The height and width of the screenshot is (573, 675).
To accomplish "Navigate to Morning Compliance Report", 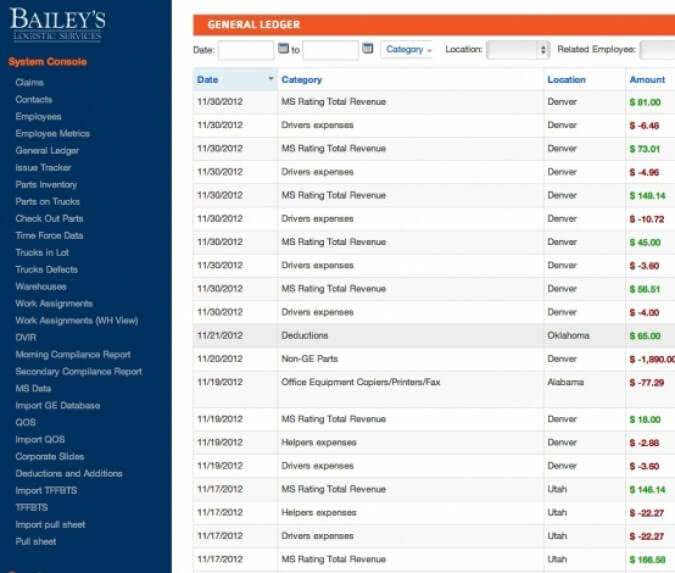I will (73, 355).
